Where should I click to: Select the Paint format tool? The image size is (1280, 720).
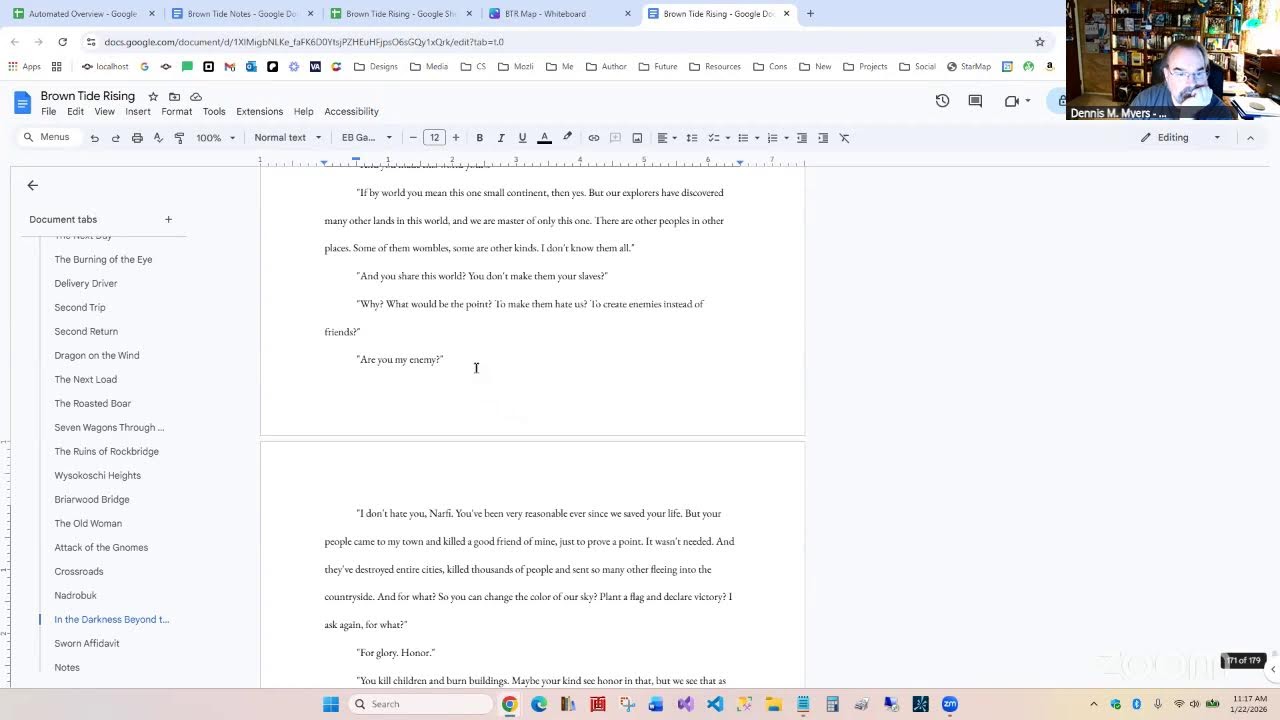click(x=179, y=138)
